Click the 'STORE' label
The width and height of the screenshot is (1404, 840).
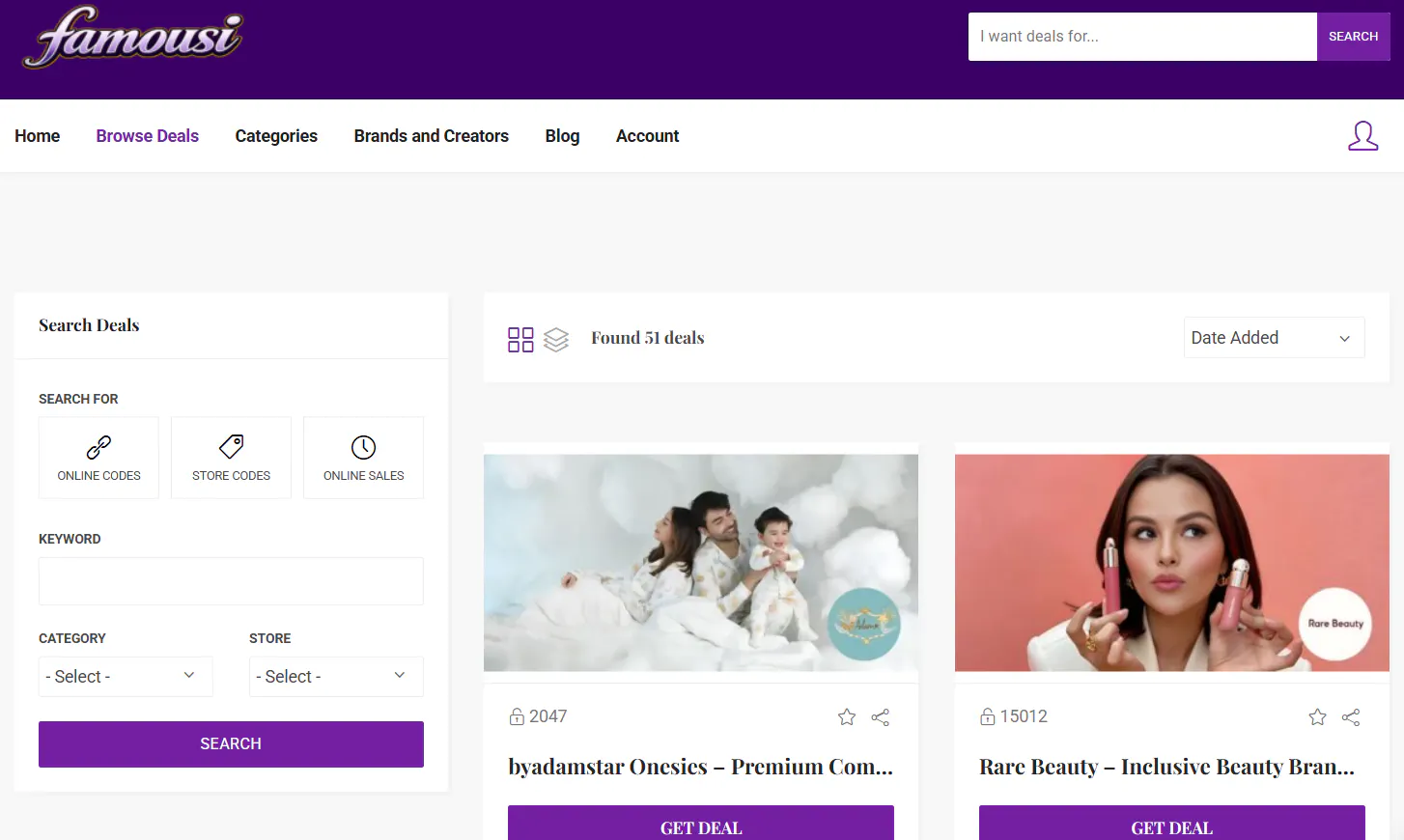click(x=270, y=638)
